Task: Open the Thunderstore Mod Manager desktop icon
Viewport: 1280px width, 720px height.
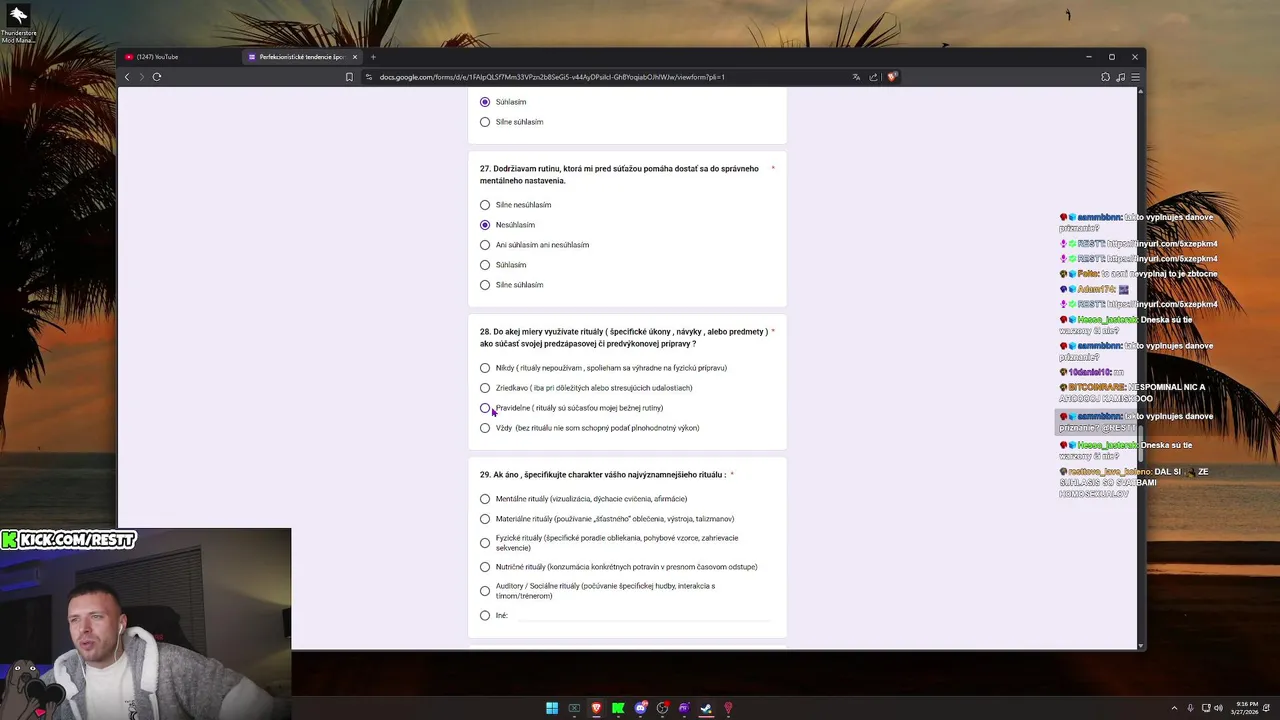Action: coord(18,25)
